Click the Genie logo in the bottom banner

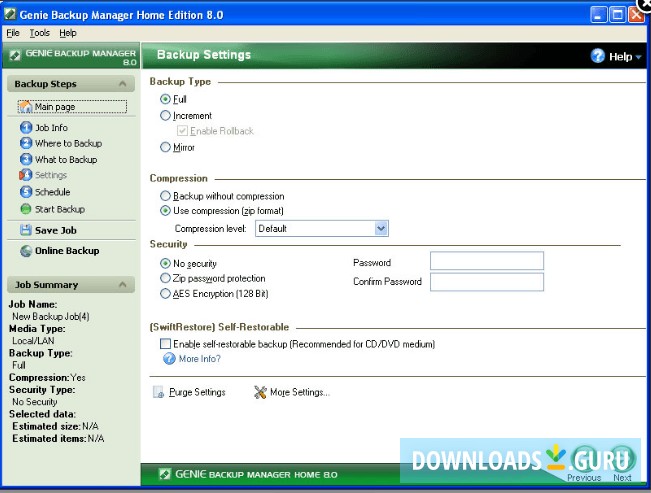pos(165,474)
